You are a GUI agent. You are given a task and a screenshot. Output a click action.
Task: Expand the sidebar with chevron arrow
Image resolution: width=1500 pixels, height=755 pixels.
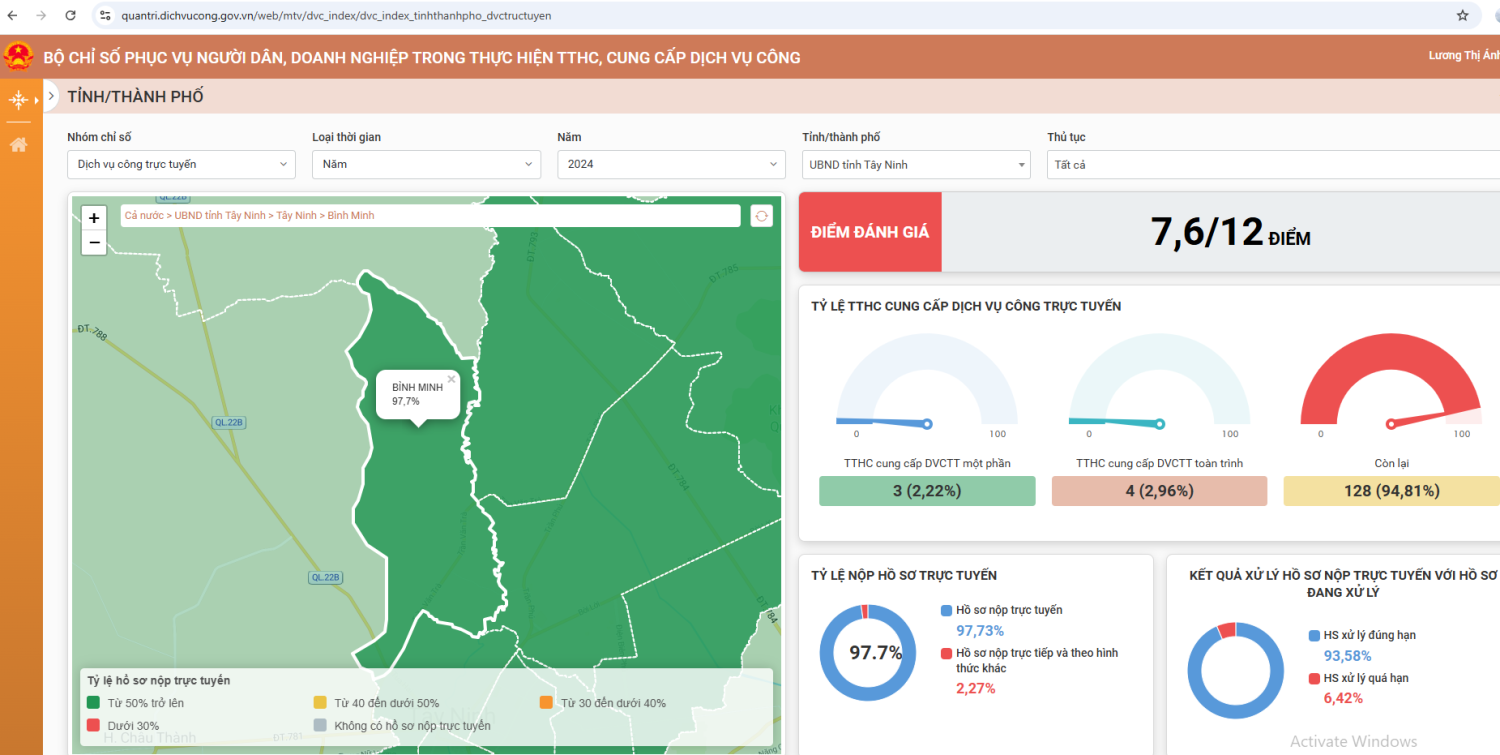coord(50,98)
